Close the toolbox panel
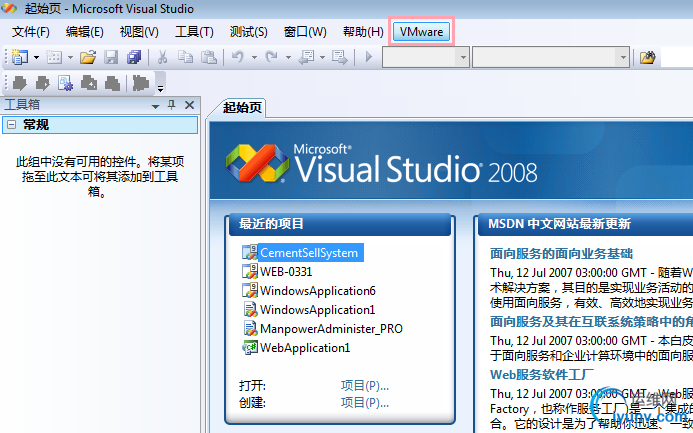The image size is (693, 433). coord(190,105)
